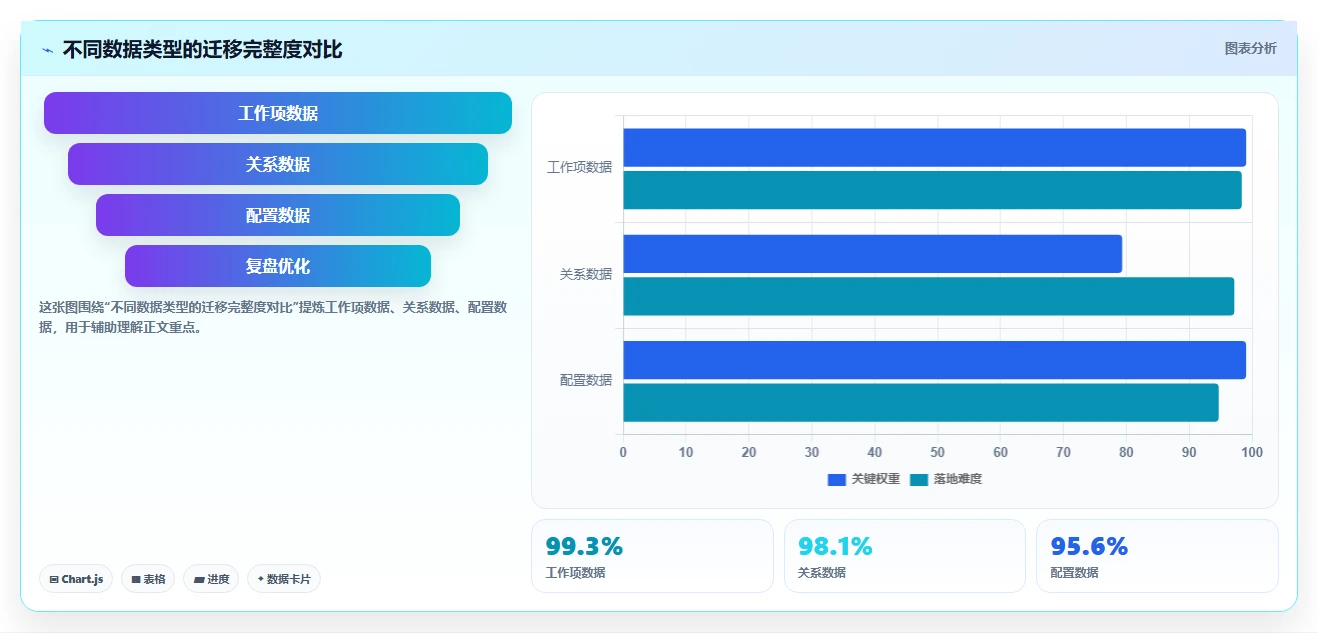Select the 复盘优化 funnel bar

click(278, 266)
